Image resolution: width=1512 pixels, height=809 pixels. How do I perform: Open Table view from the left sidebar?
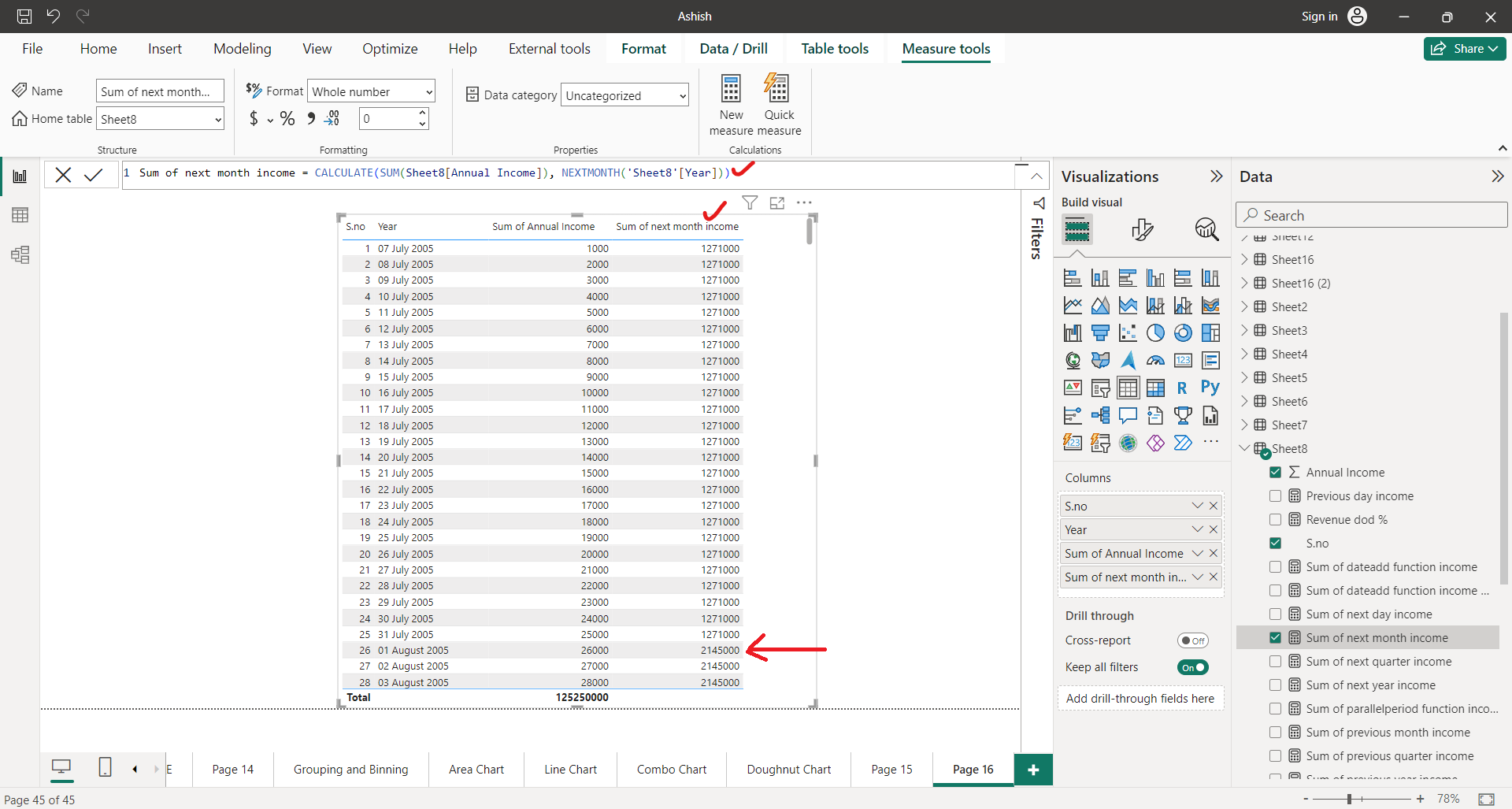pos(20,214)
